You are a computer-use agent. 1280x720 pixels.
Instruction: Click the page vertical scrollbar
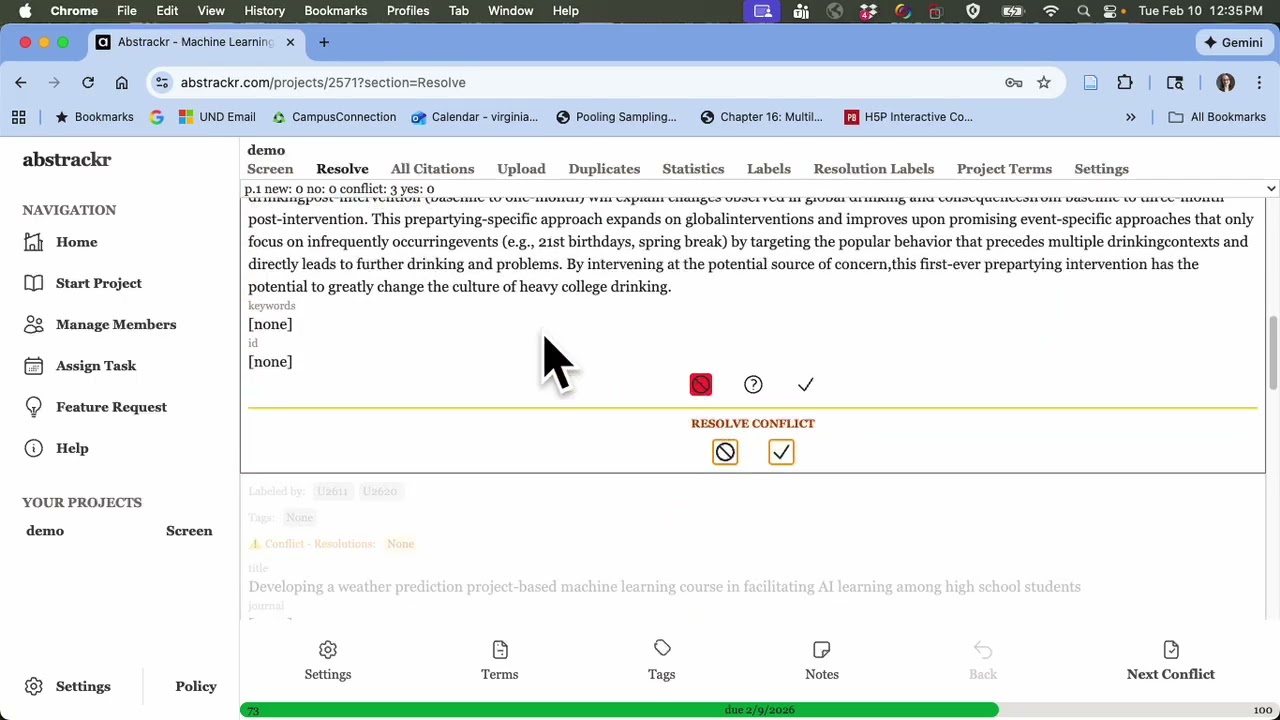pos(1272,355)
